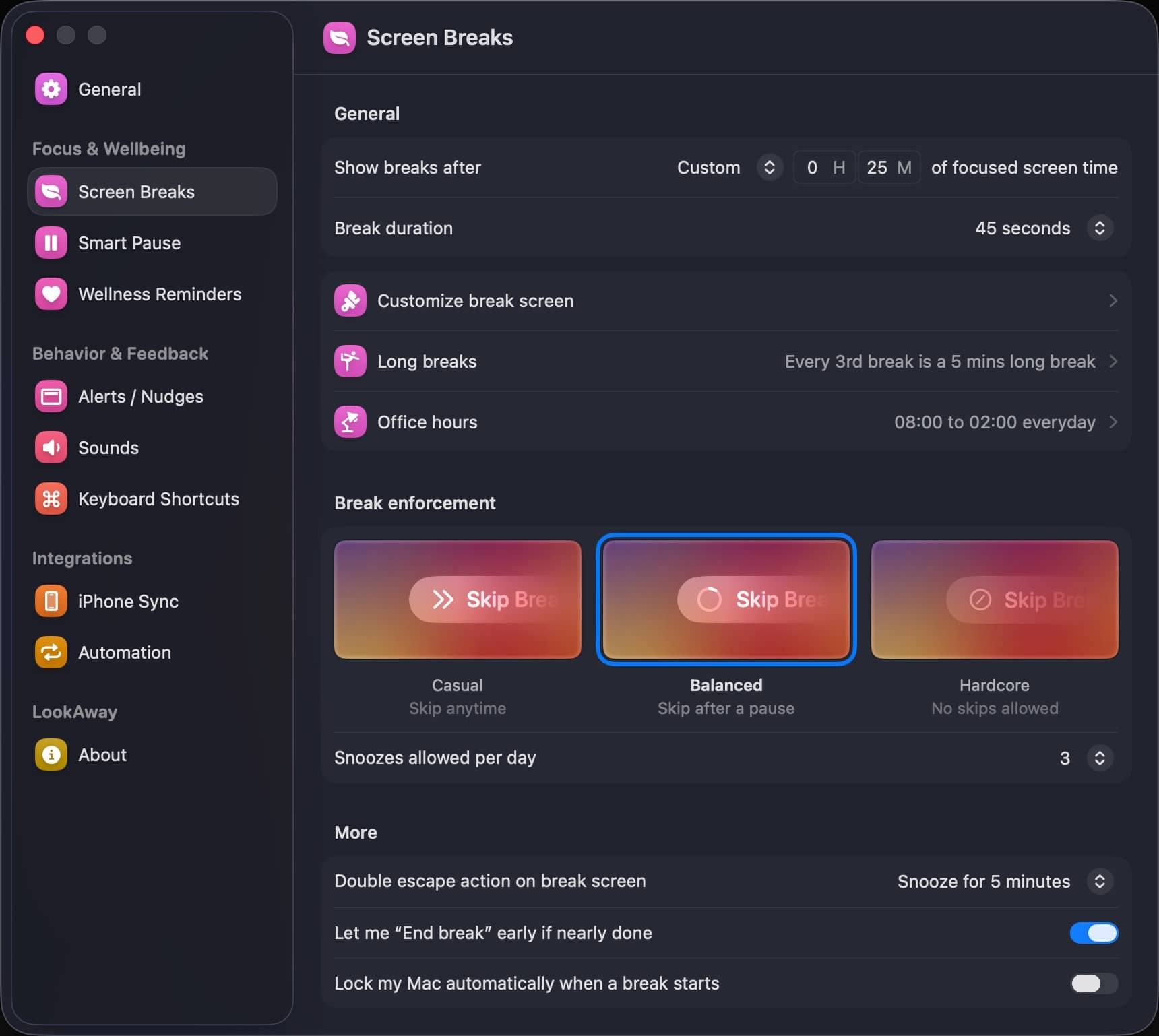
Task: Select Screen Breaks in the sidebar
Action: click(x=152, y=191)
